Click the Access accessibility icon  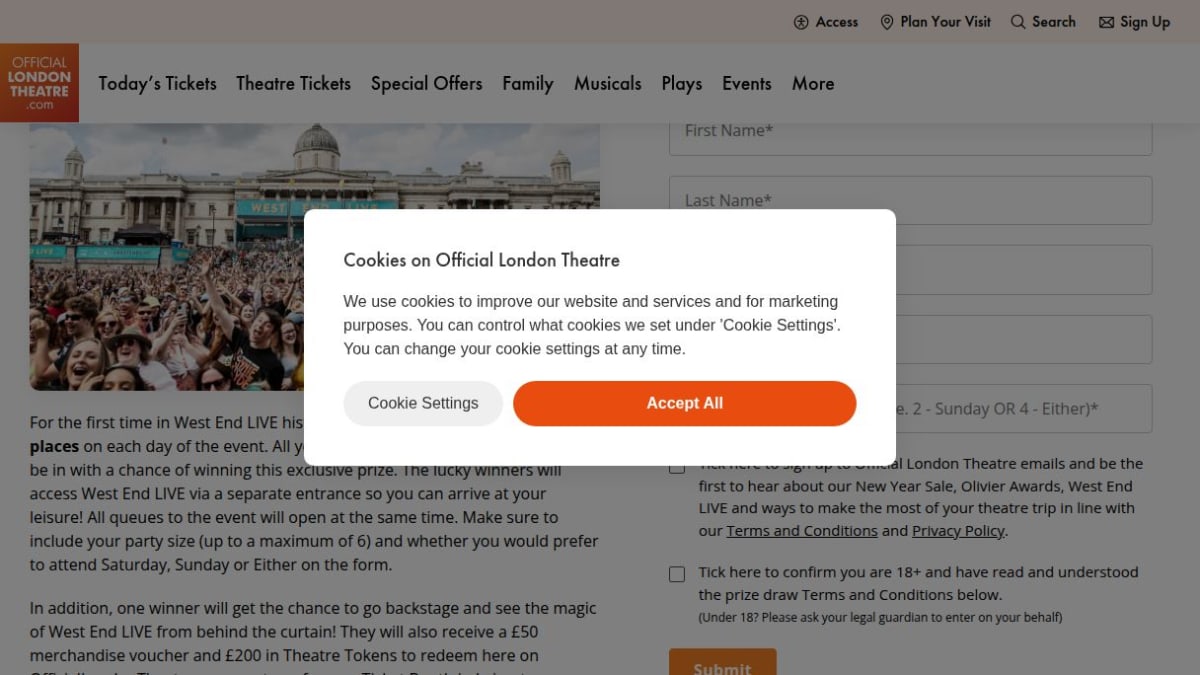801,22
